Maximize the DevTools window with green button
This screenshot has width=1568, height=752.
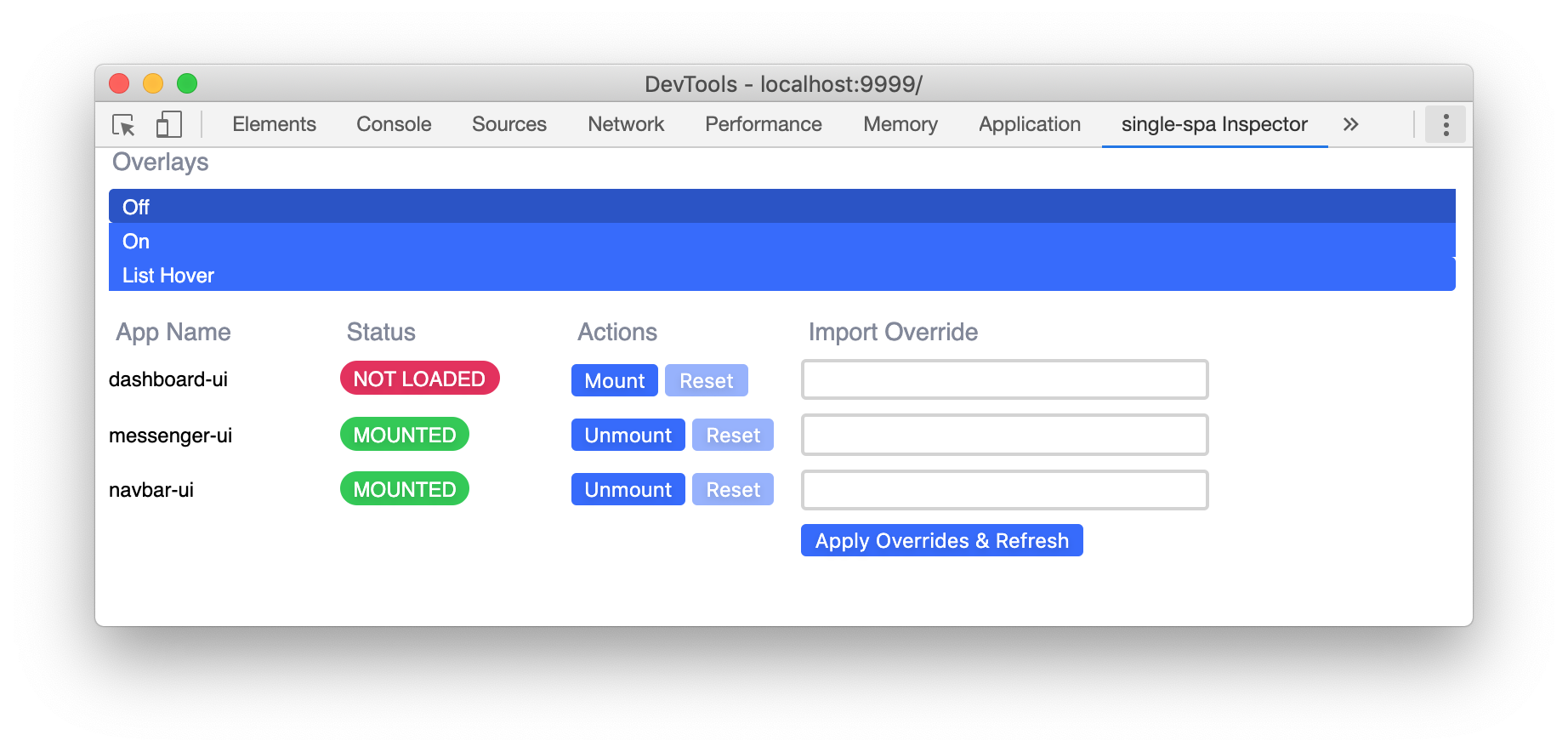click(x=187, y=83)
